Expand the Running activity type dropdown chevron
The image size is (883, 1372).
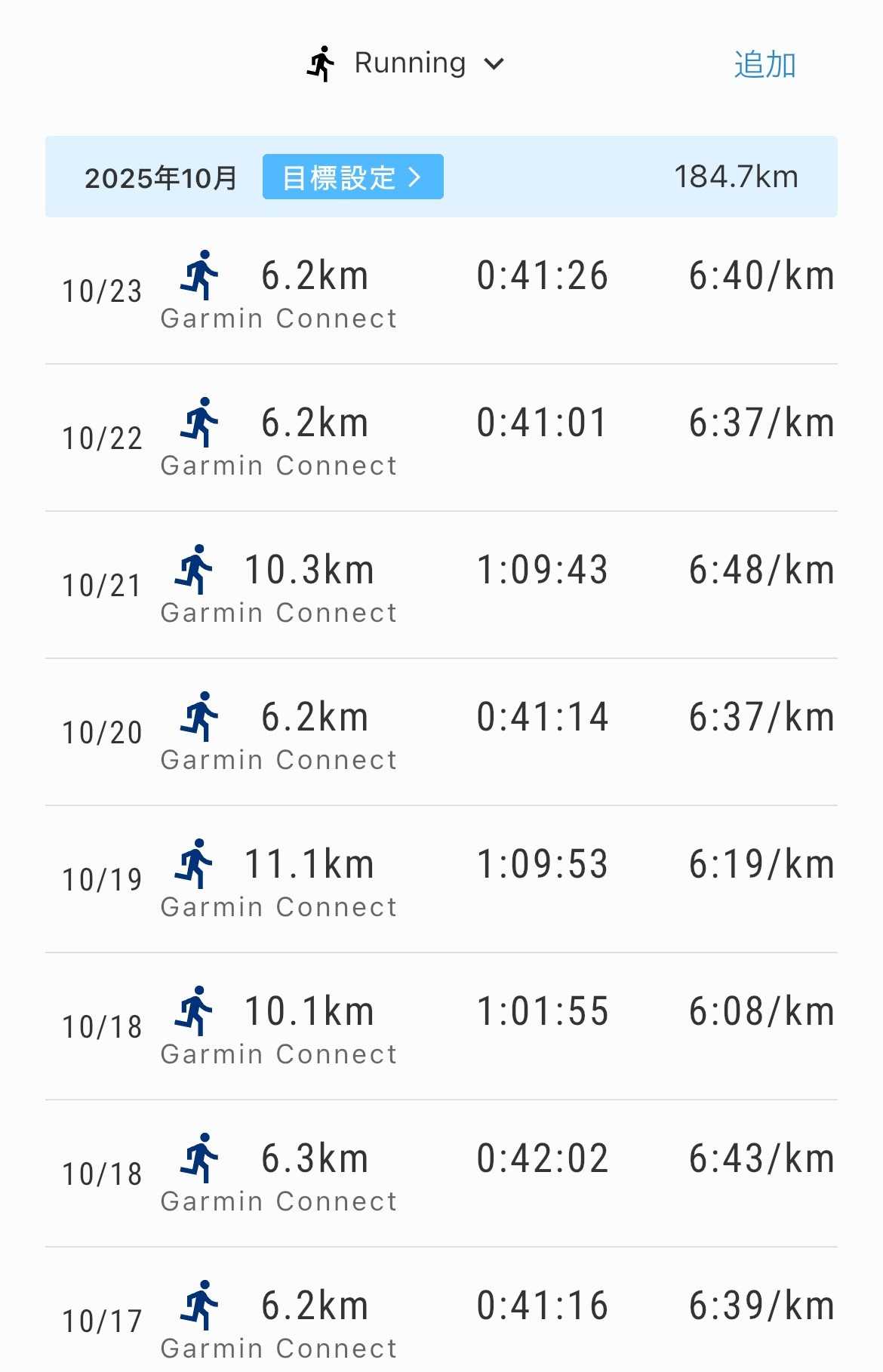click(494, 64)
